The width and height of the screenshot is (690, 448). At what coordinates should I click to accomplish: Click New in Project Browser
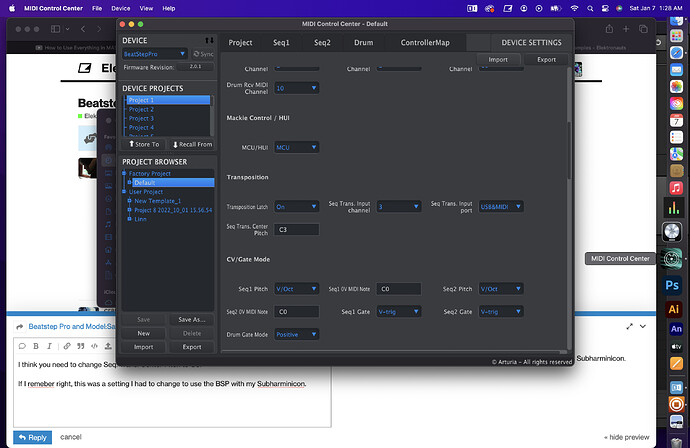pyautogui.click(x=143, y=334)
